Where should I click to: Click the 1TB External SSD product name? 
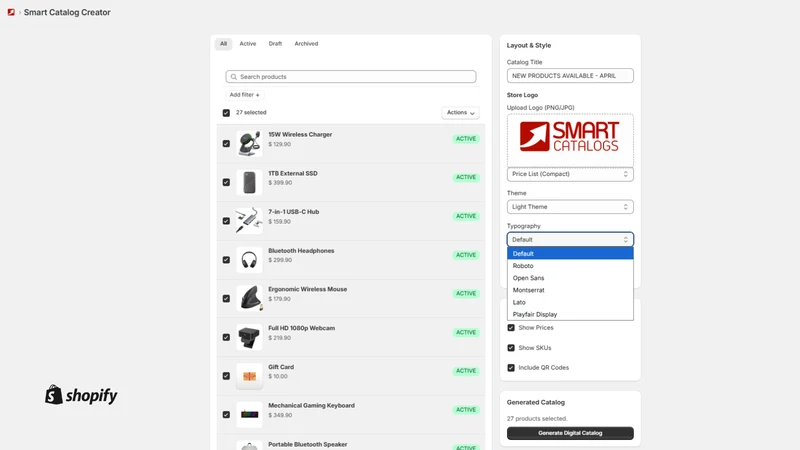[x=293, y=173]
